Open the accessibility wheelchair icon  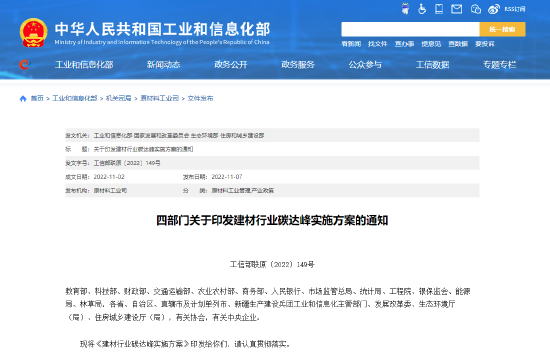[x=422, y=9]
